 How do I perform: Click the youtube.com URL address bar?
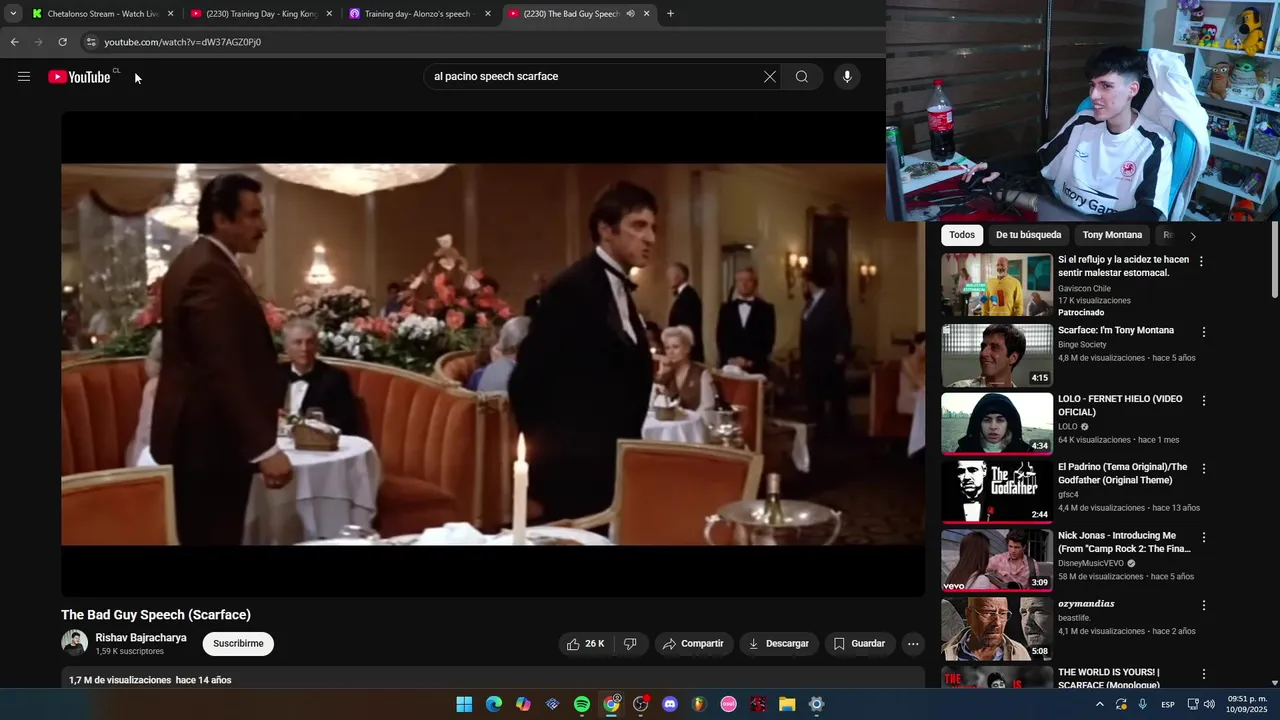pos(183,42)
